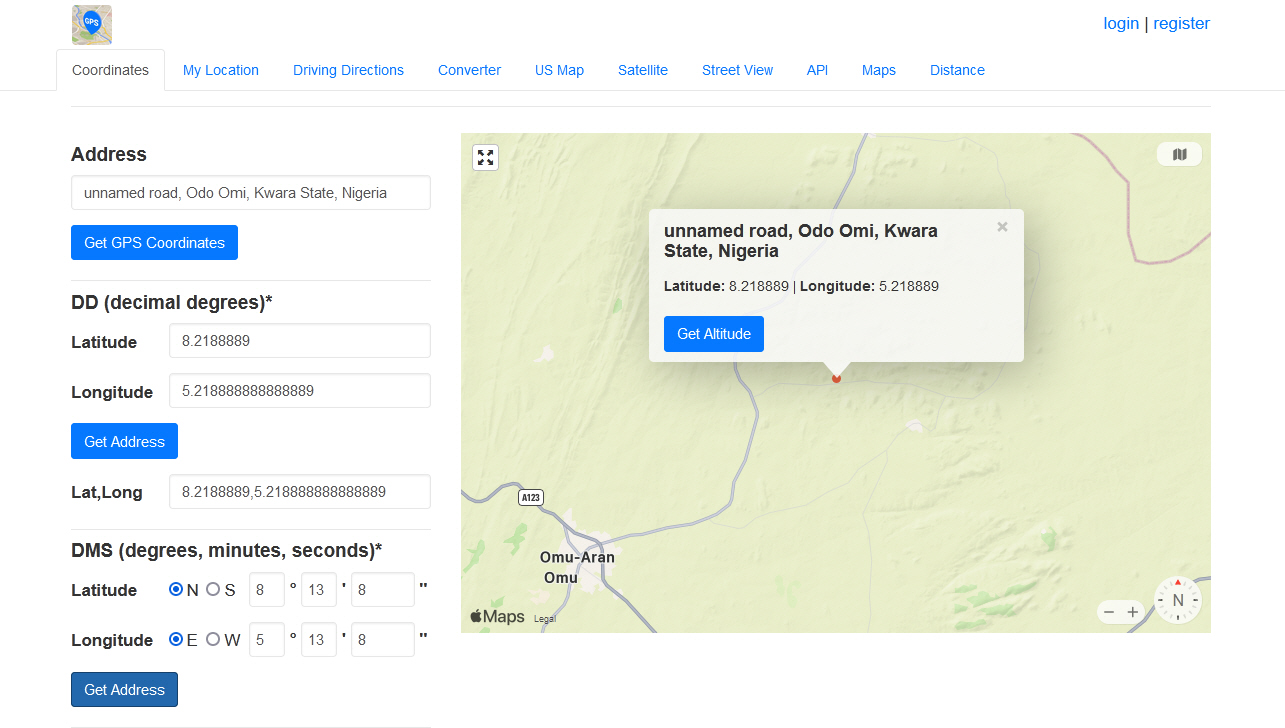Click Get Address under DMS section
The height and width of the screenshot is (728, 1285).
point(124,689)
